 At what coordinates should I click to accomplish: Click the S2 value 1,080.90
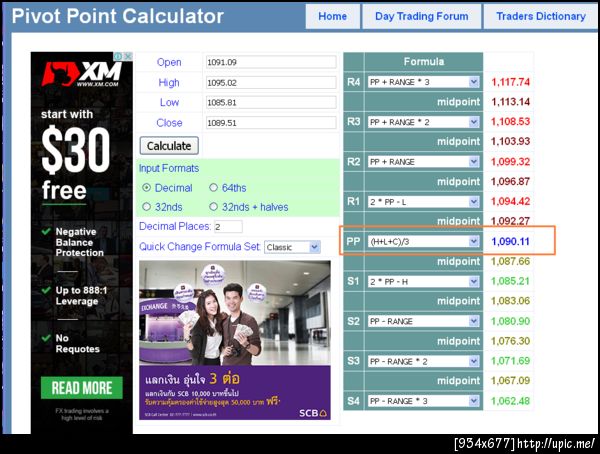pos(510,321)
